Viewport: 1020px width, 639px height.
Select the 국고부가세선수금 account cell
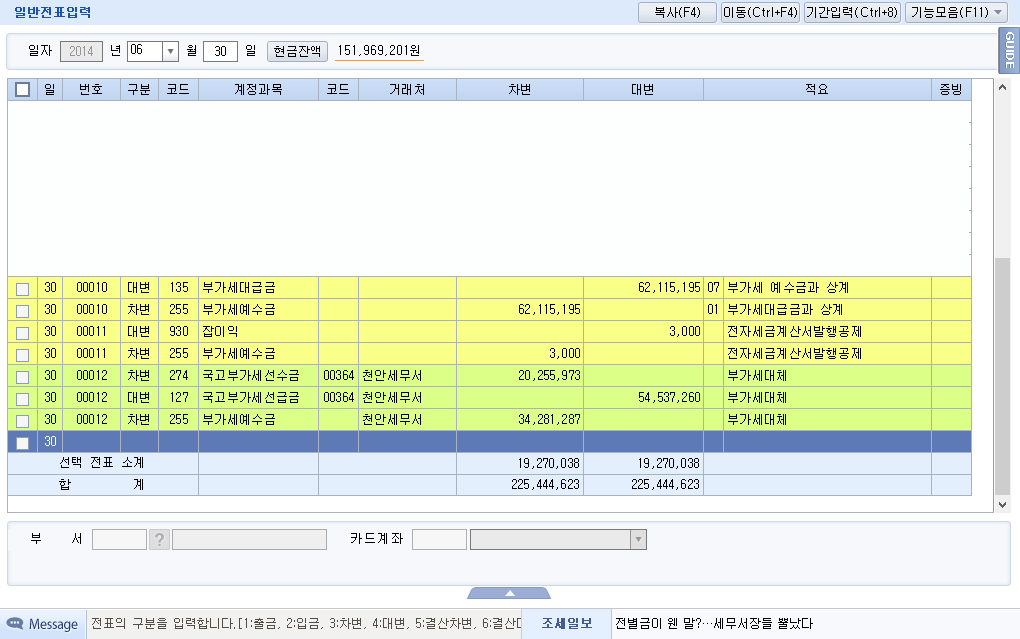pyautogui.click(x=258, y=376)
